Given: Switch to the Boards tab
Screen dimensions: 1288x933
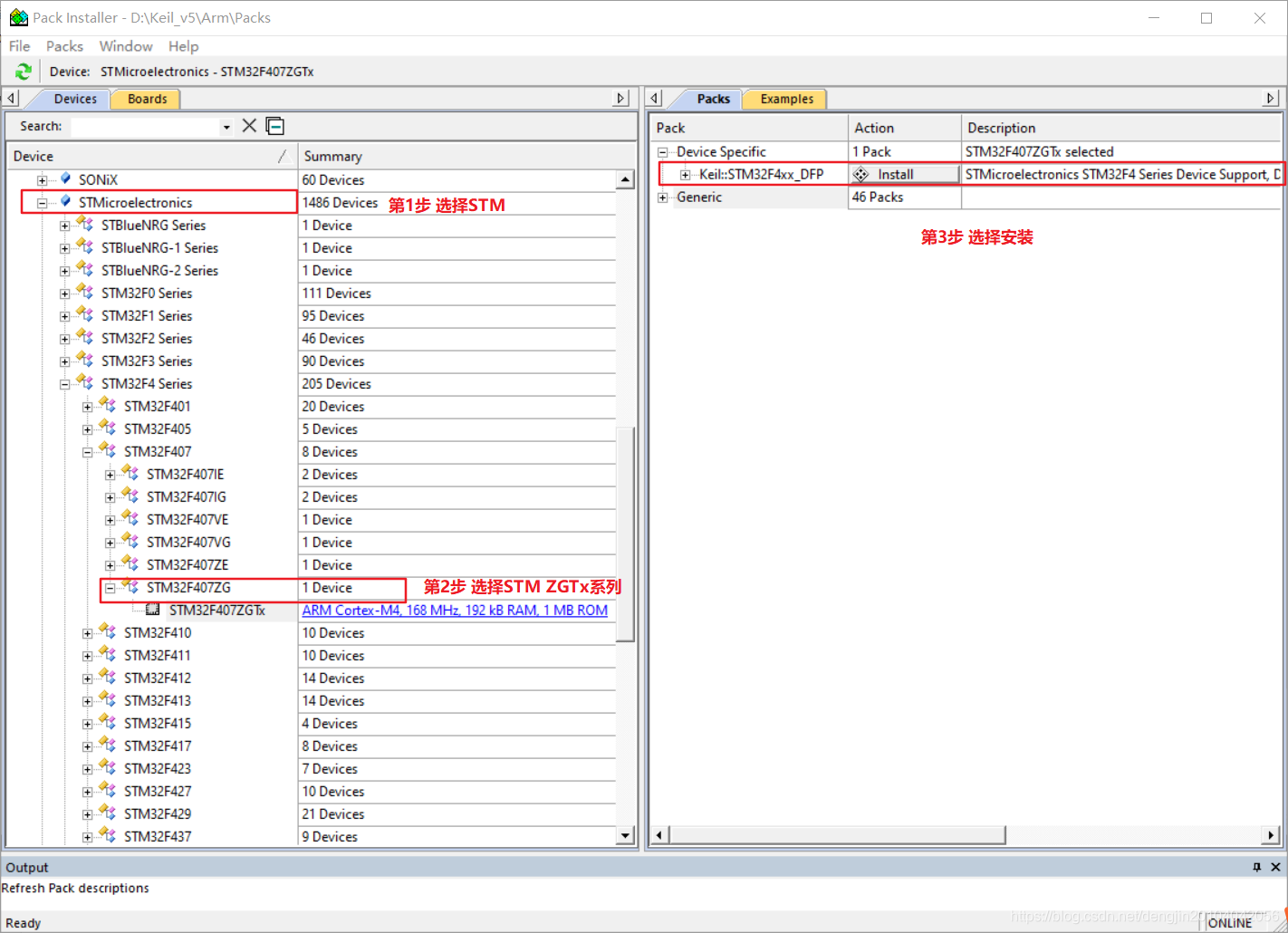Looking at the screenshot, I should click(147, 99).
